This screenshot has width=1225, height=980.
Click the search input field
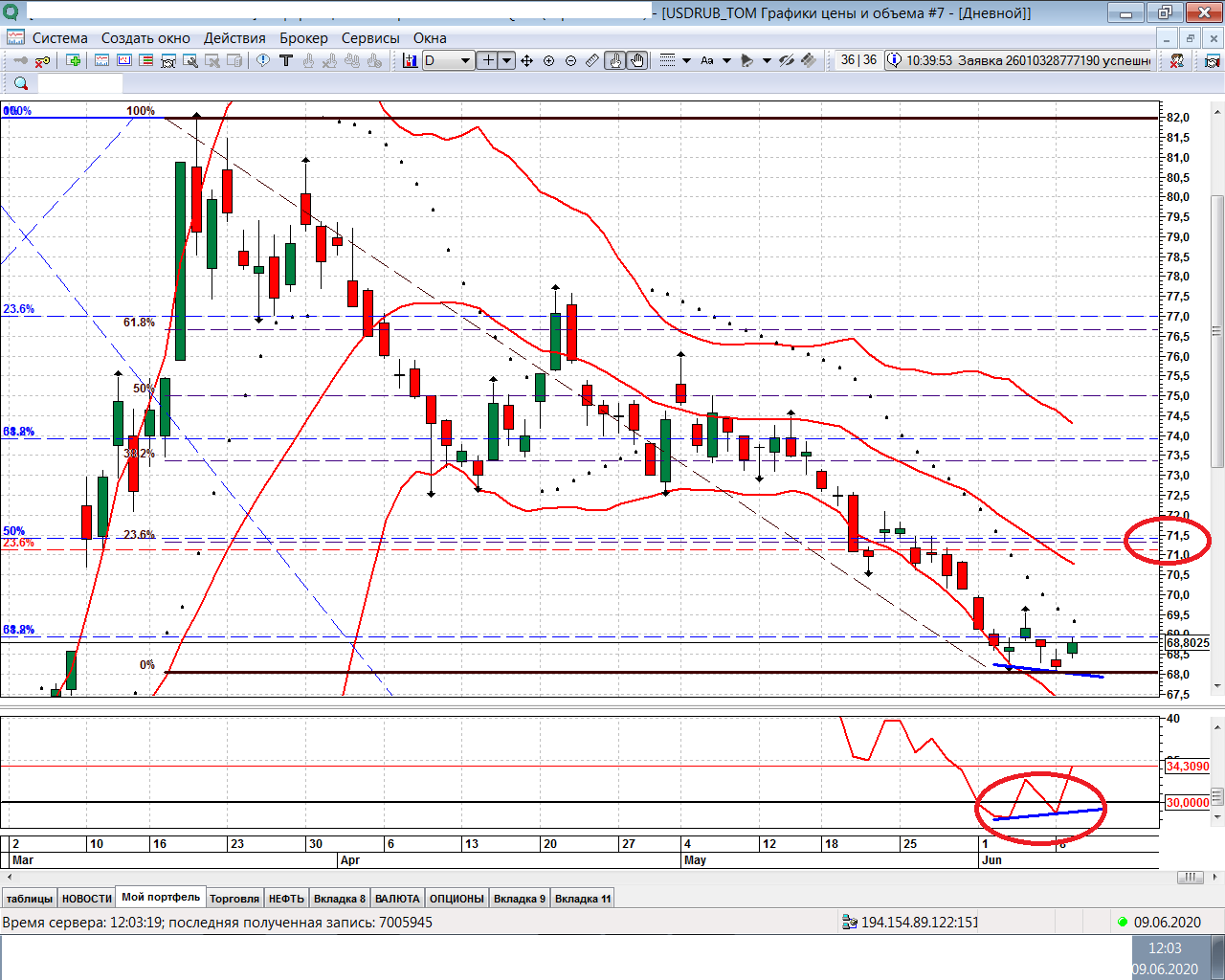click(79, 83)
